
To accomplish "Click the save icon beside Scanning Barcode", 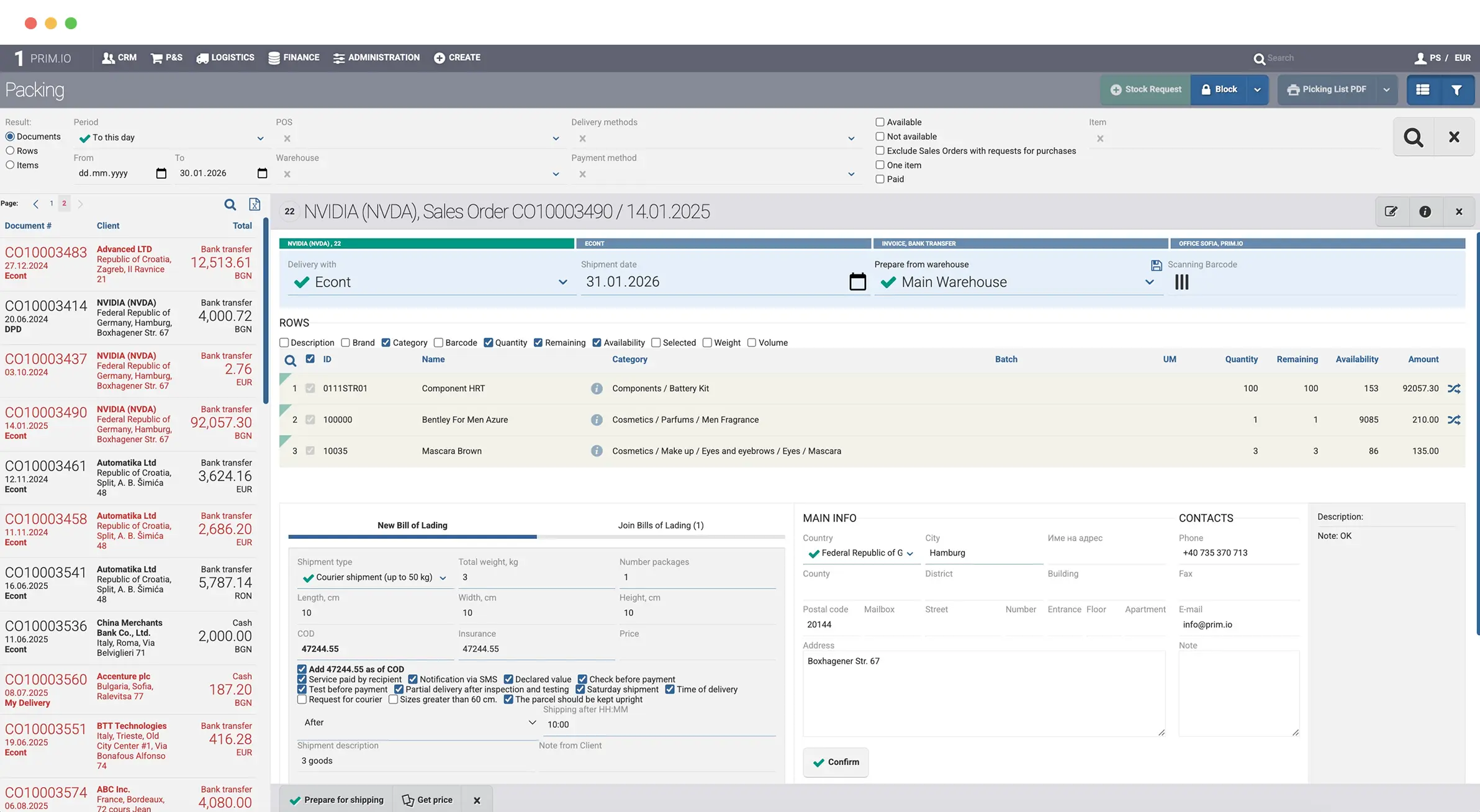I will [x=1157, y=265].
